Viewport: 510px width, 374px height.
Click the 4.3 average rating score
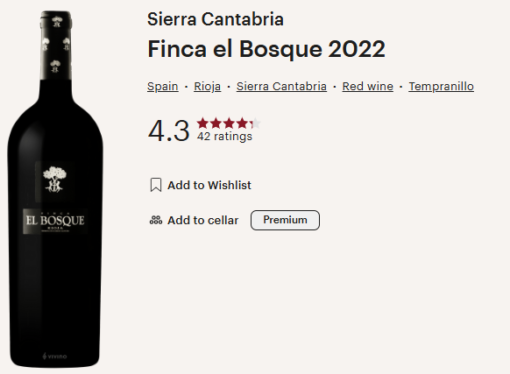[x=169, y=131]
